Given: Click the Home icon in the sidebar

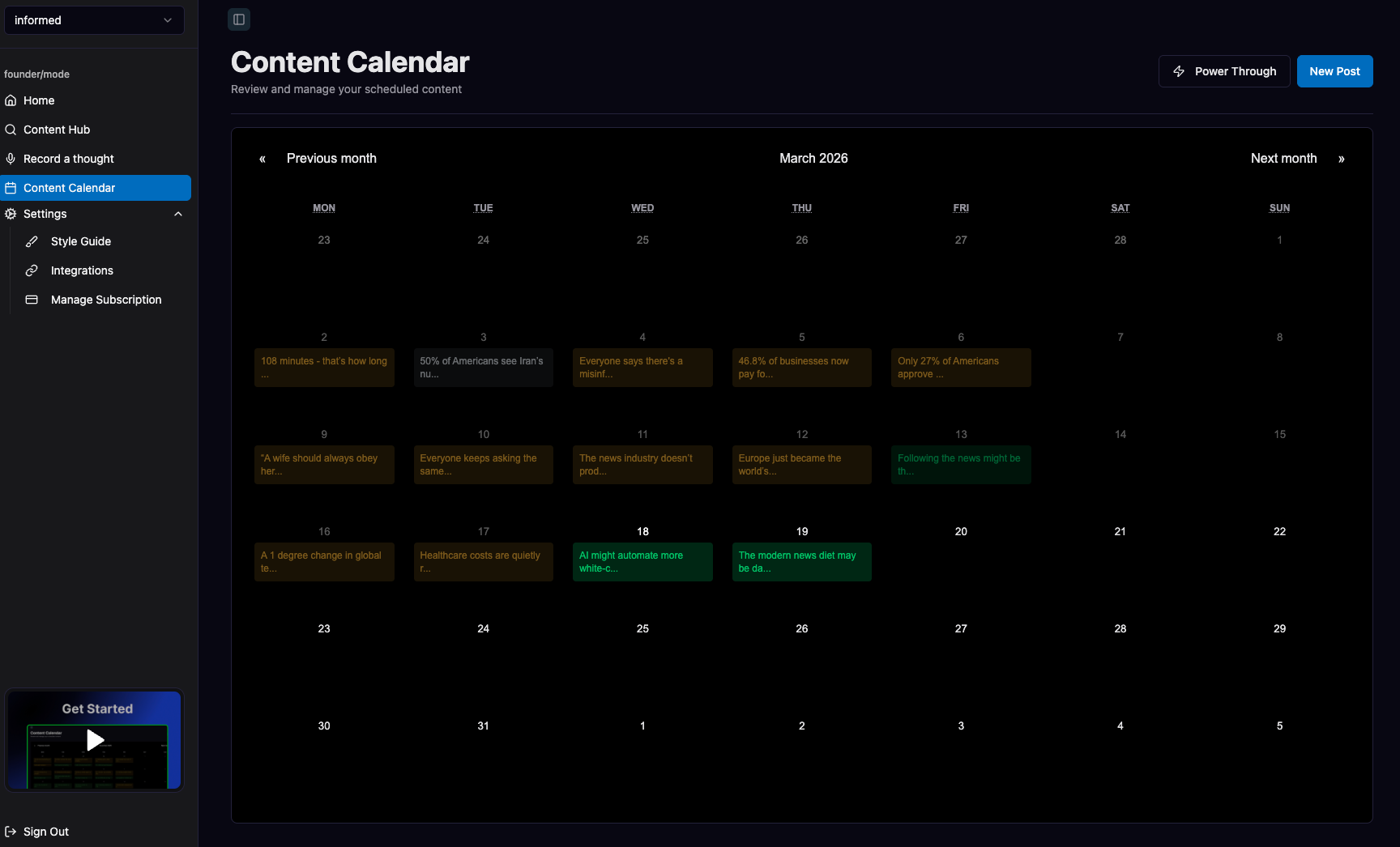Looking at the screenshot, I should click(x=11, y=100).
